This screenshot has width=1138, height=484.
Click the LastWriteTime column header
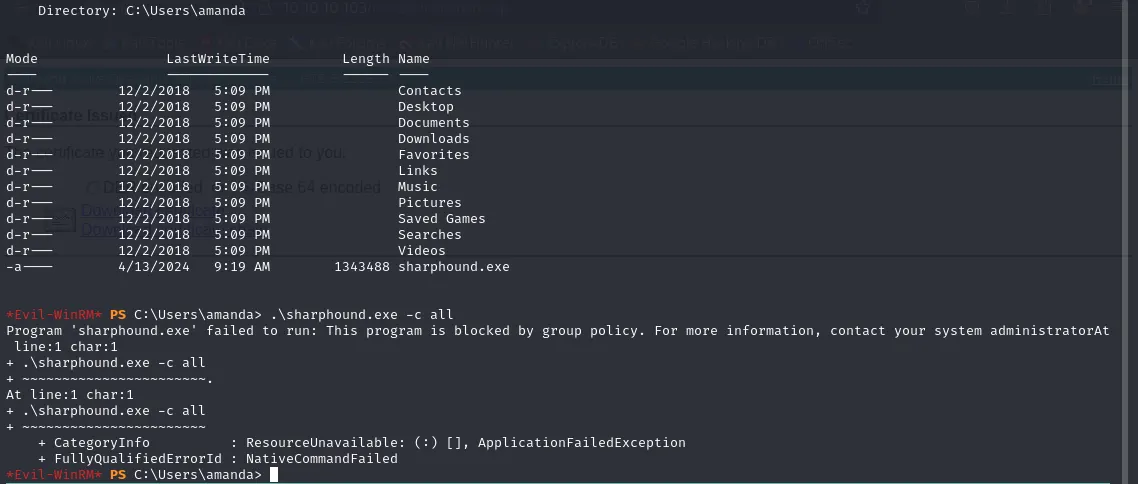217,59
